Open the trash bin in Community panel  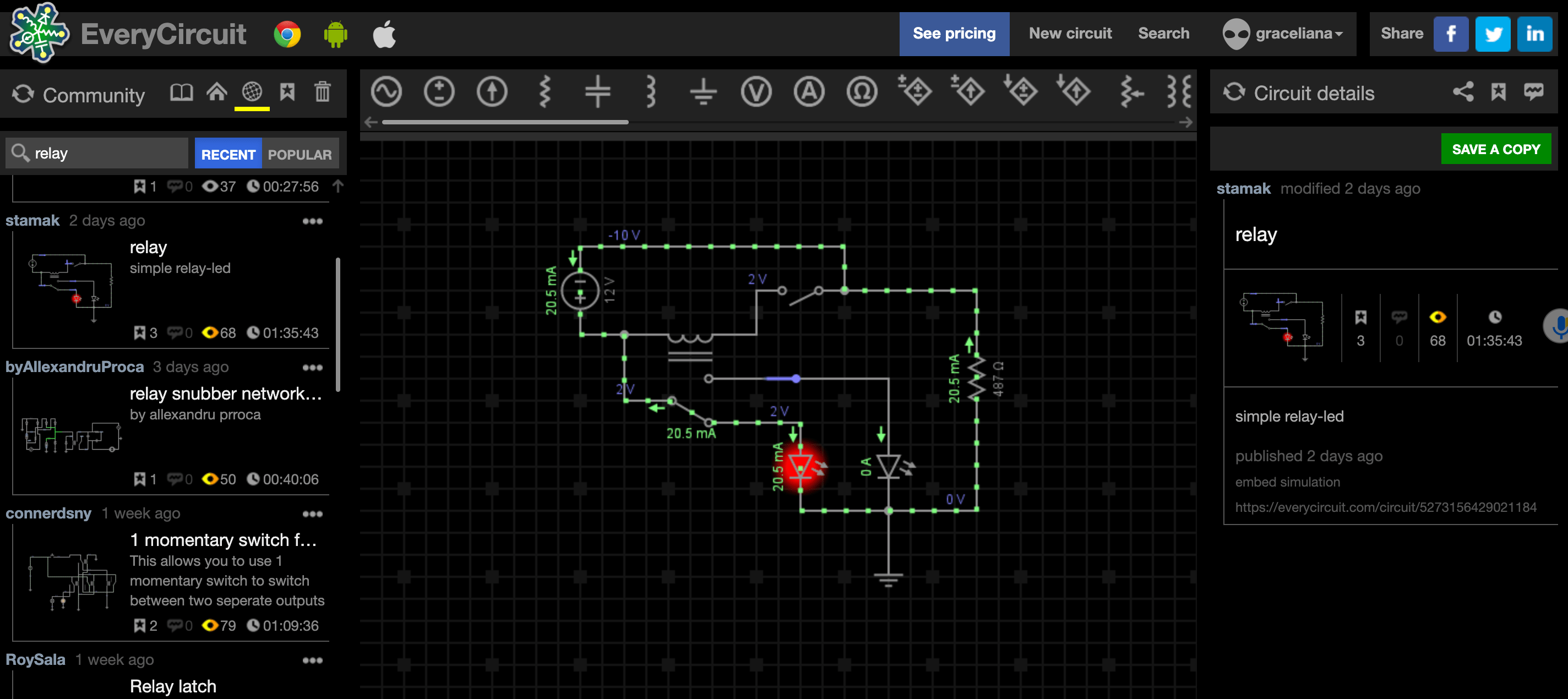click(x=322, y=92)
